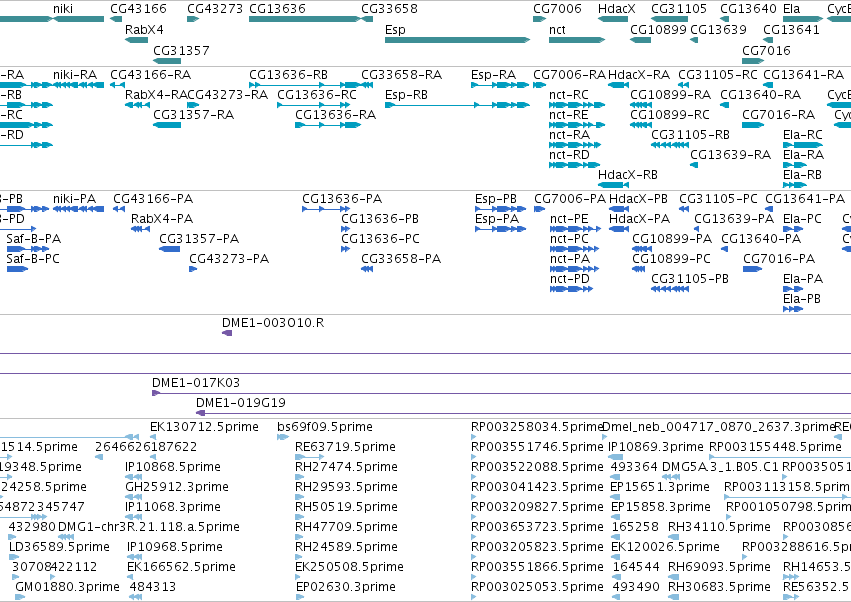
Task: Select transcript CG13639-RA
Action: pyautogui.click(x=694, y=164)
